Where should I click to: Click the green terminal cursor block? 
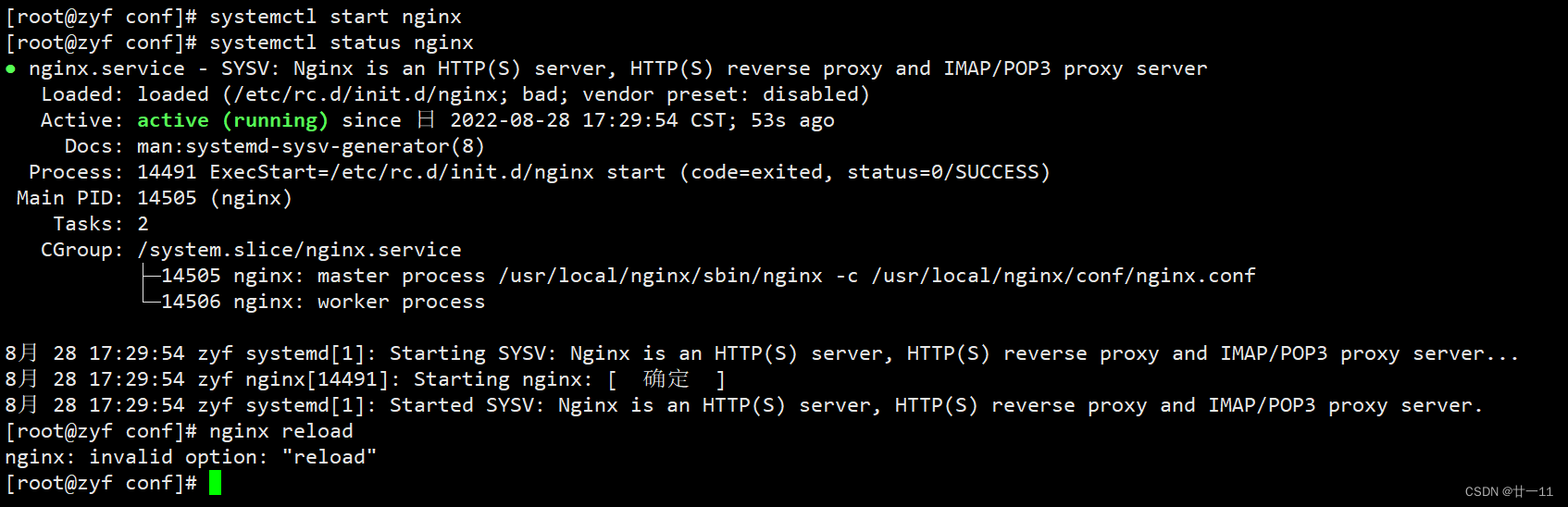click(x=215, y=482)
